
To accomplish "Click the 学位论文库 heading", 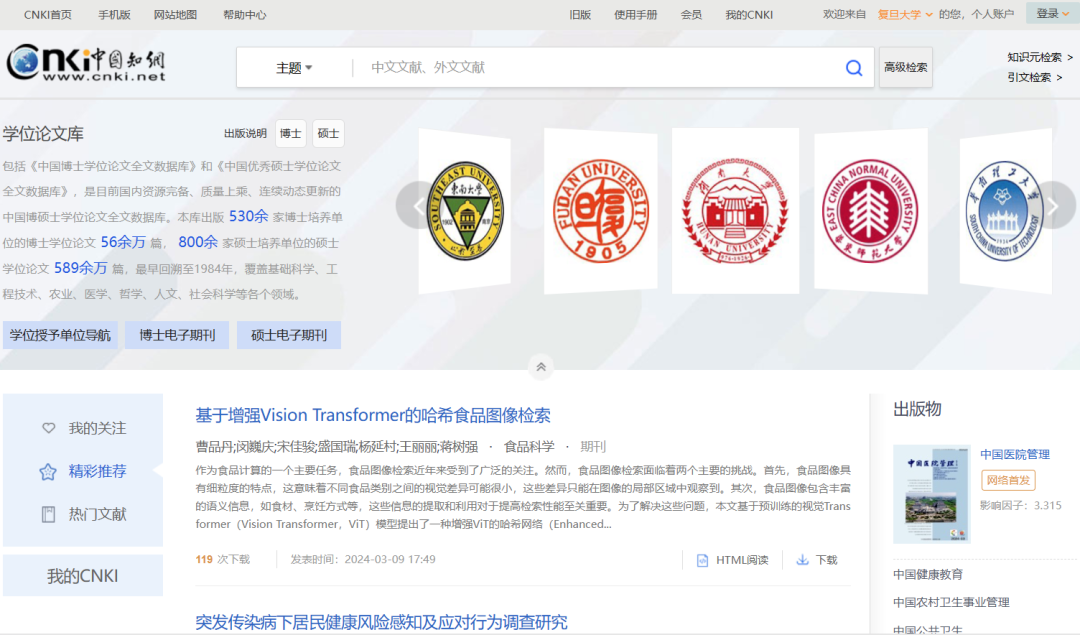I will [x=43, y=134].
